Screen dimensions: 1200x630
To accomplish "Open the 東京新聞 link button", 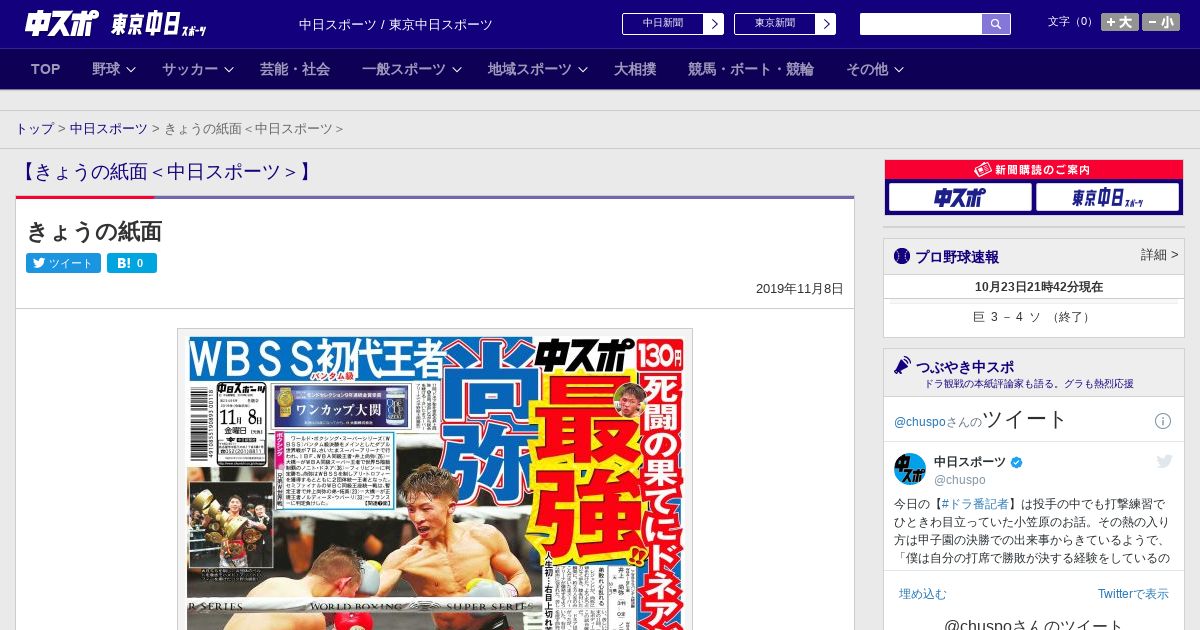I will point(774,24).
